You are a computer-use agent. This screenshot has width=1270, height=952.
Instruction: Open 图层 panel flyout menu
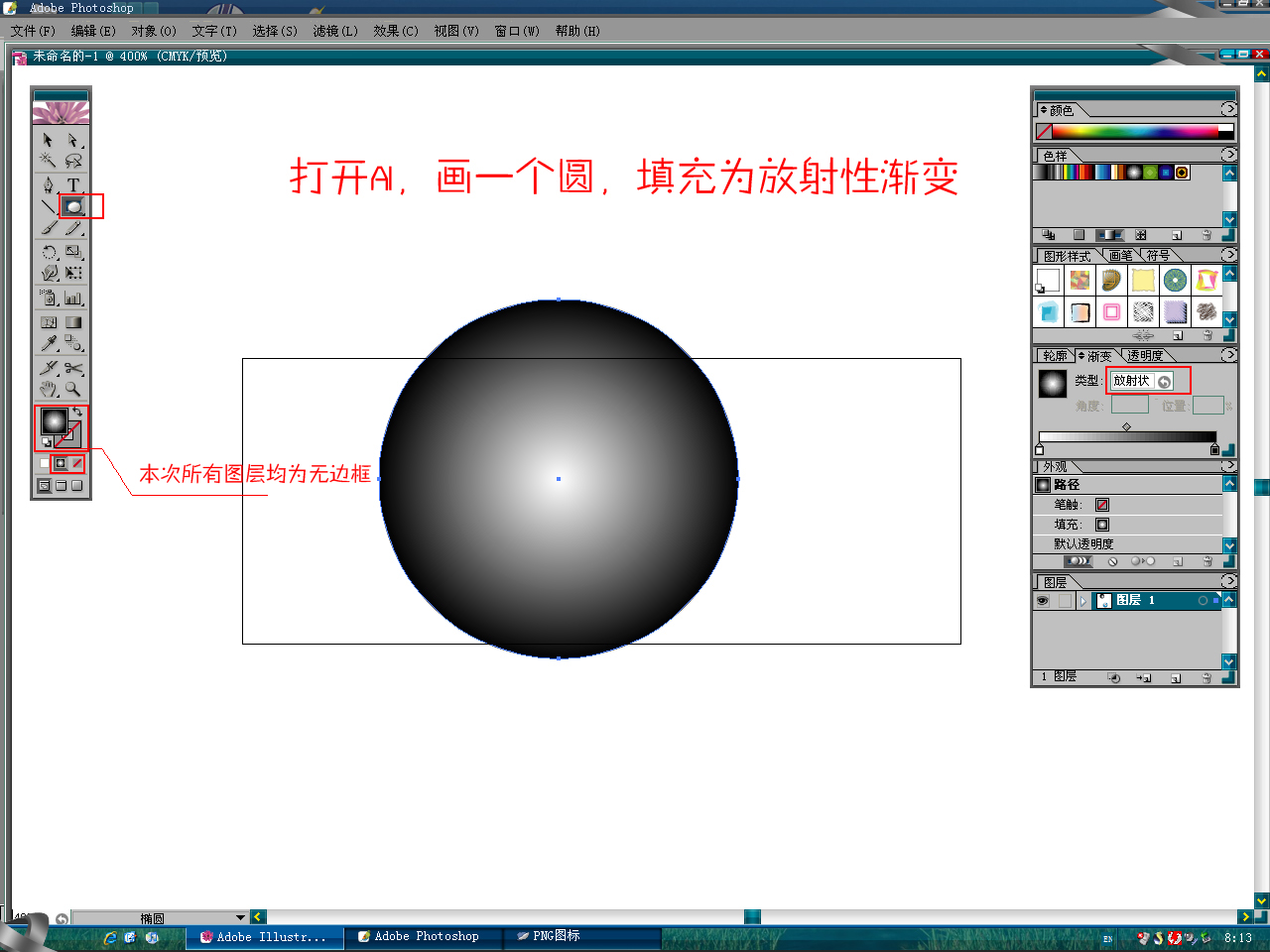pos(1229,582)
